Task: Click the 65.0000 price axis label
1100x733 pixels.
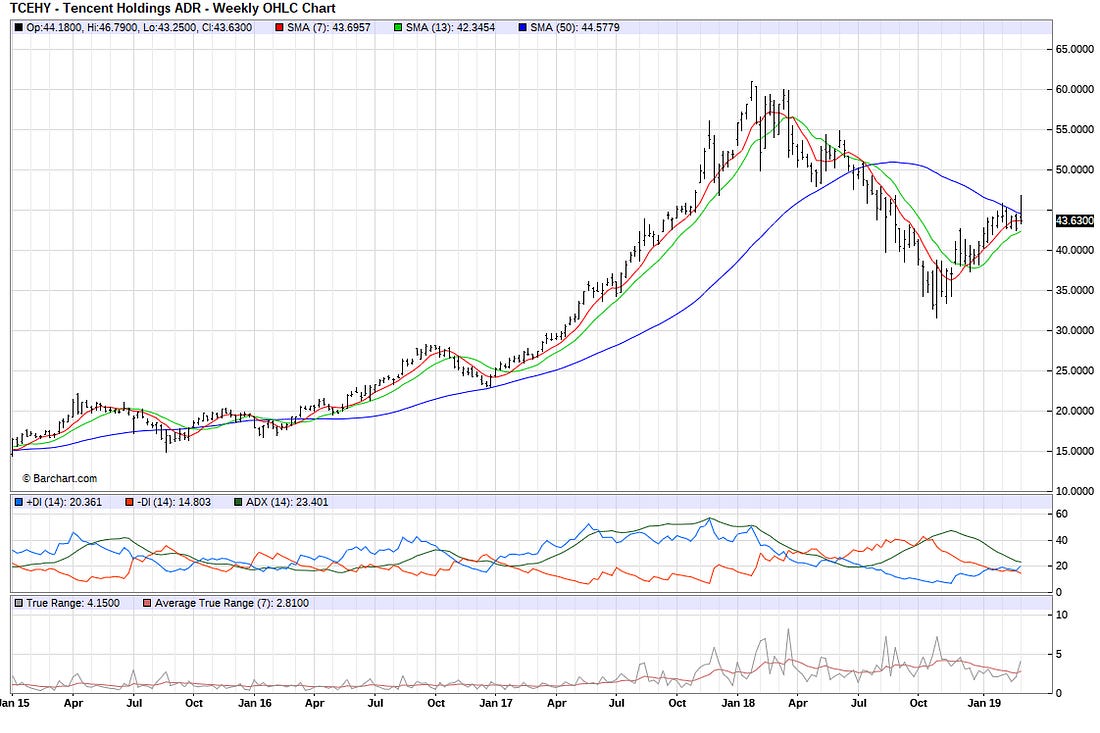Action: click(1075, 49)
